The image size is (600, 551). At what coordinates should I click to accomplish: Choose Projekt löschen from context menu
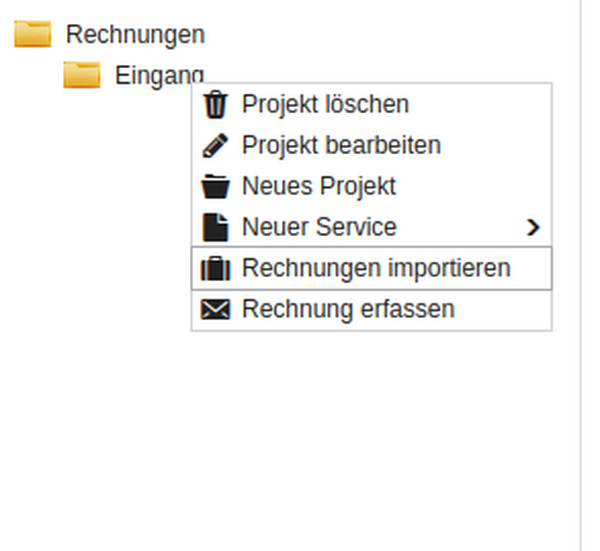[325, 104]
